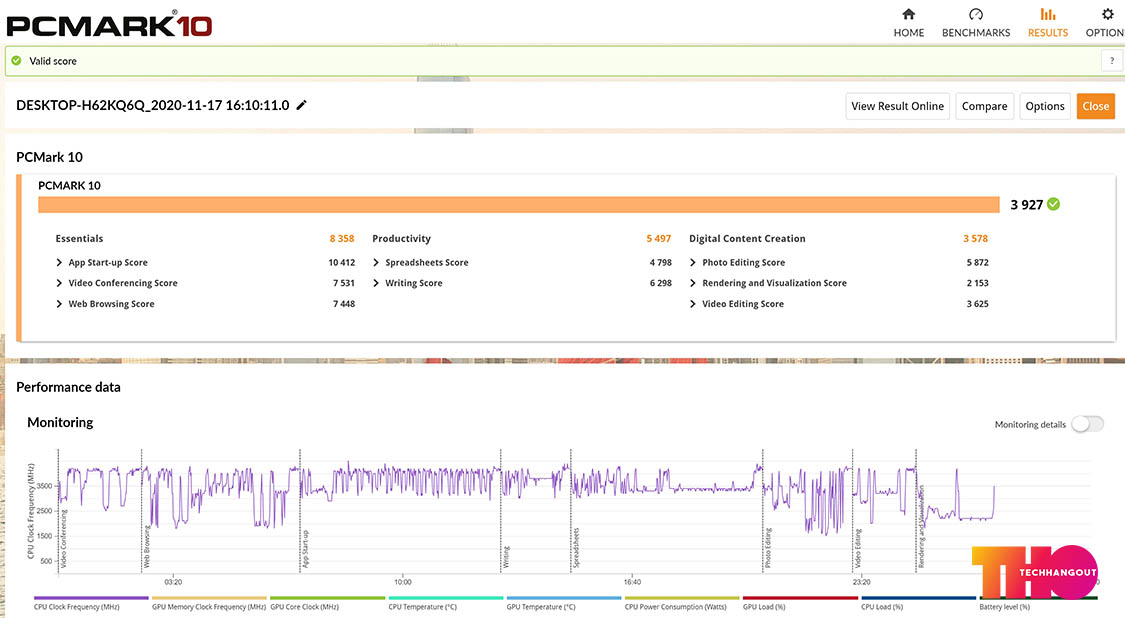Select GPU Memory Clock Frequency legend item

click(x=209, y=604)
